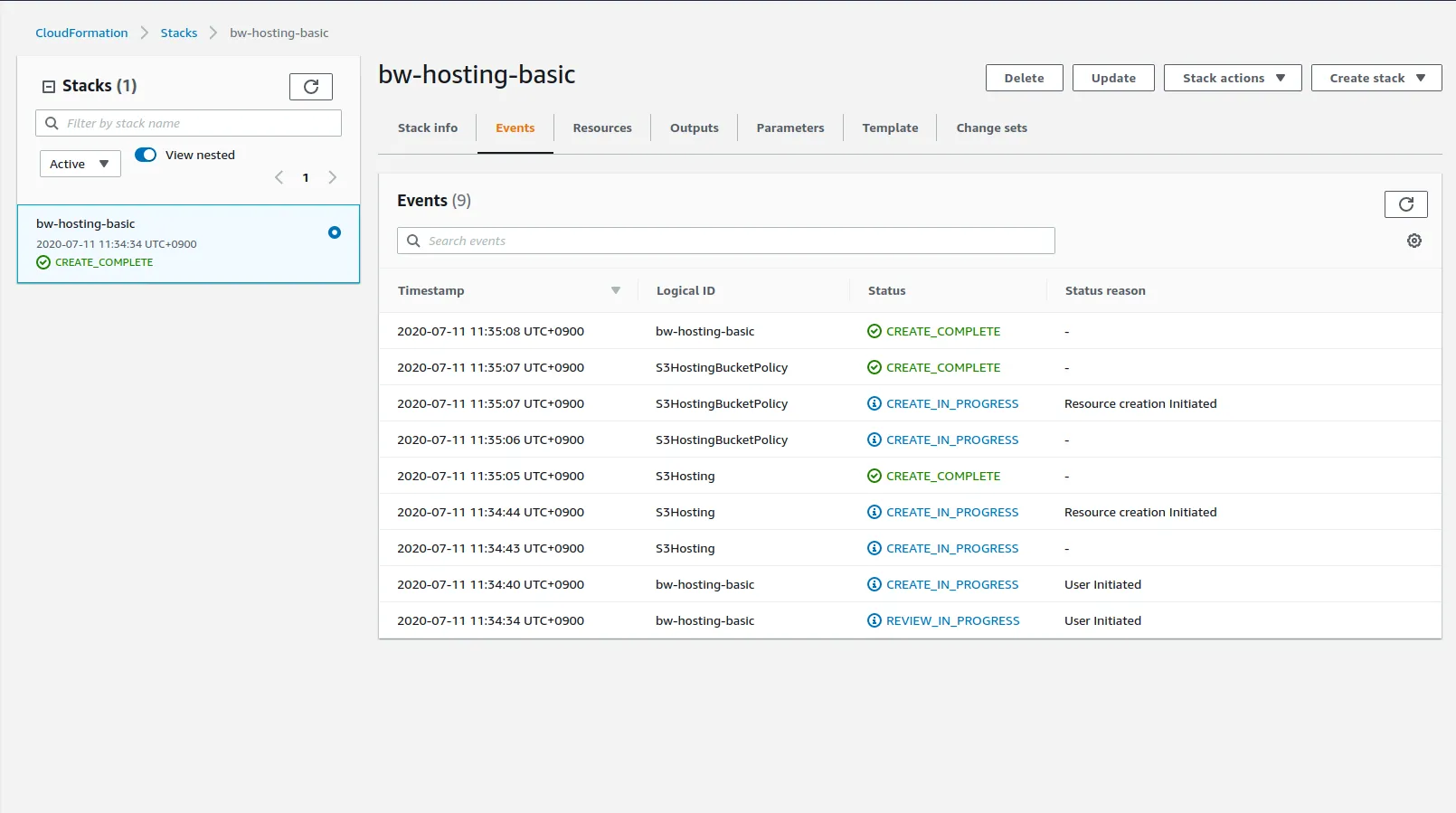Click success icon on 11:35:08 event row
This screenshot has width=1456, height=813.
click(875, 331)
